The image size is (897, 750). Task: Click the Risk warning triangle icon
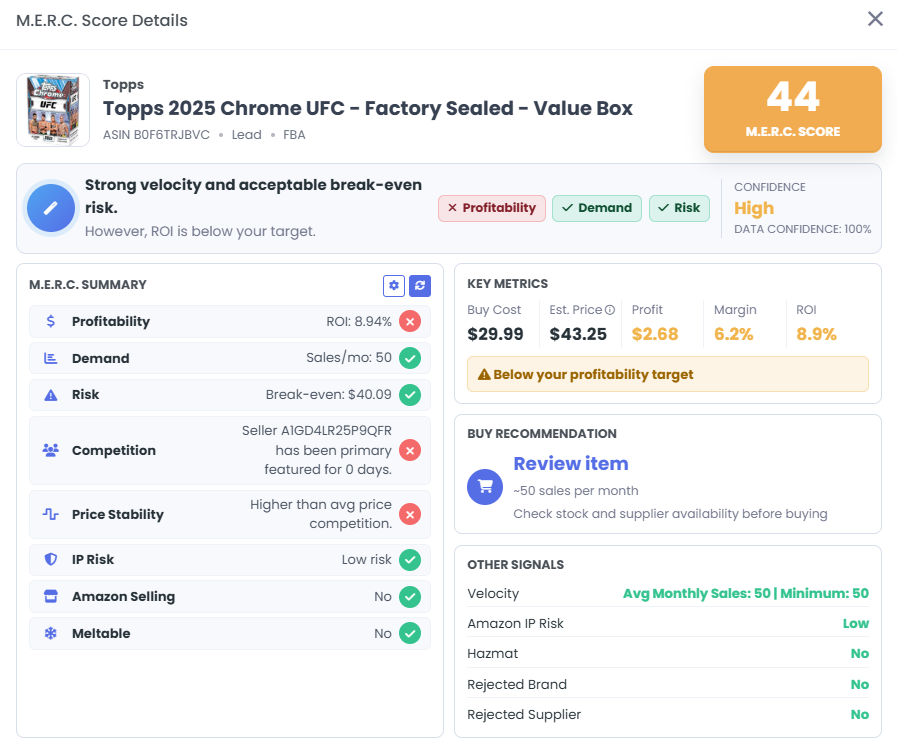coord(50,395)
